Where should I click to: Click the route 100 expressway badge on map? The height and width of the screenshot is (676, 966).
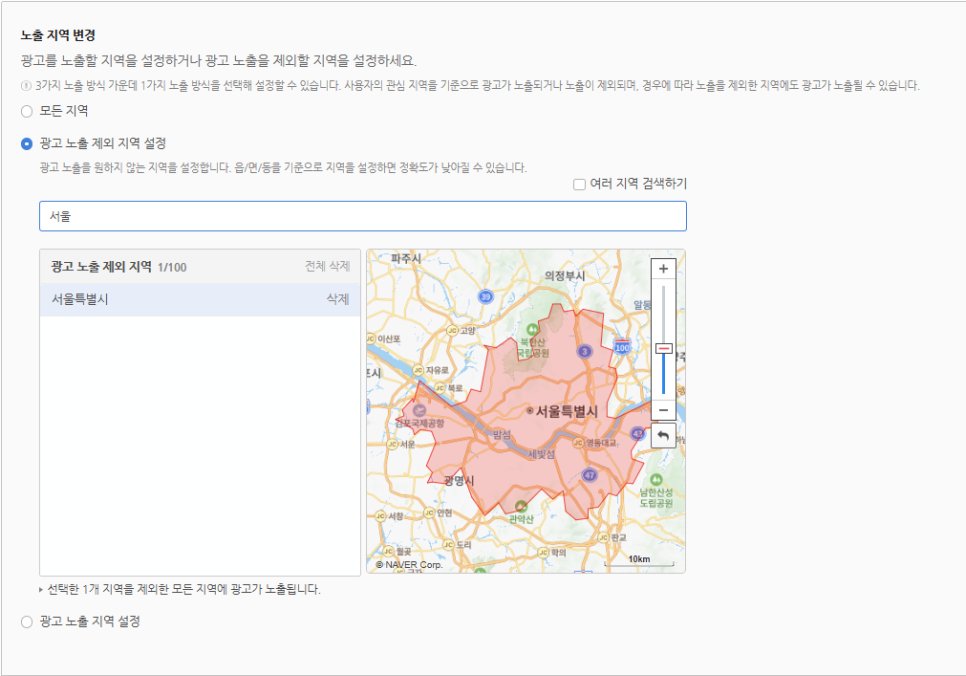click(622, 346)
